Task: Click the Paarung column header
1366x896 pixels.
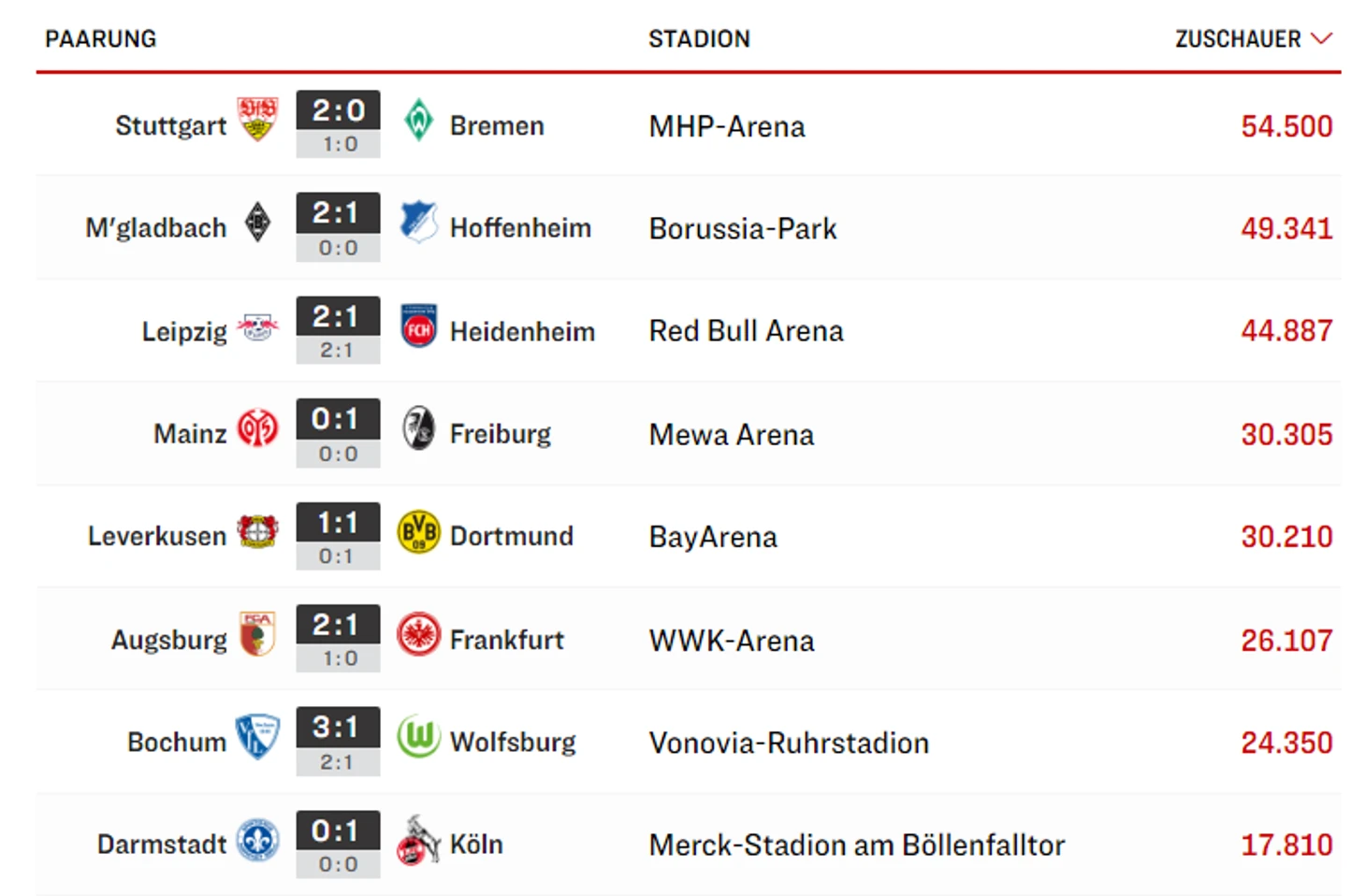Action: [101, 39]
